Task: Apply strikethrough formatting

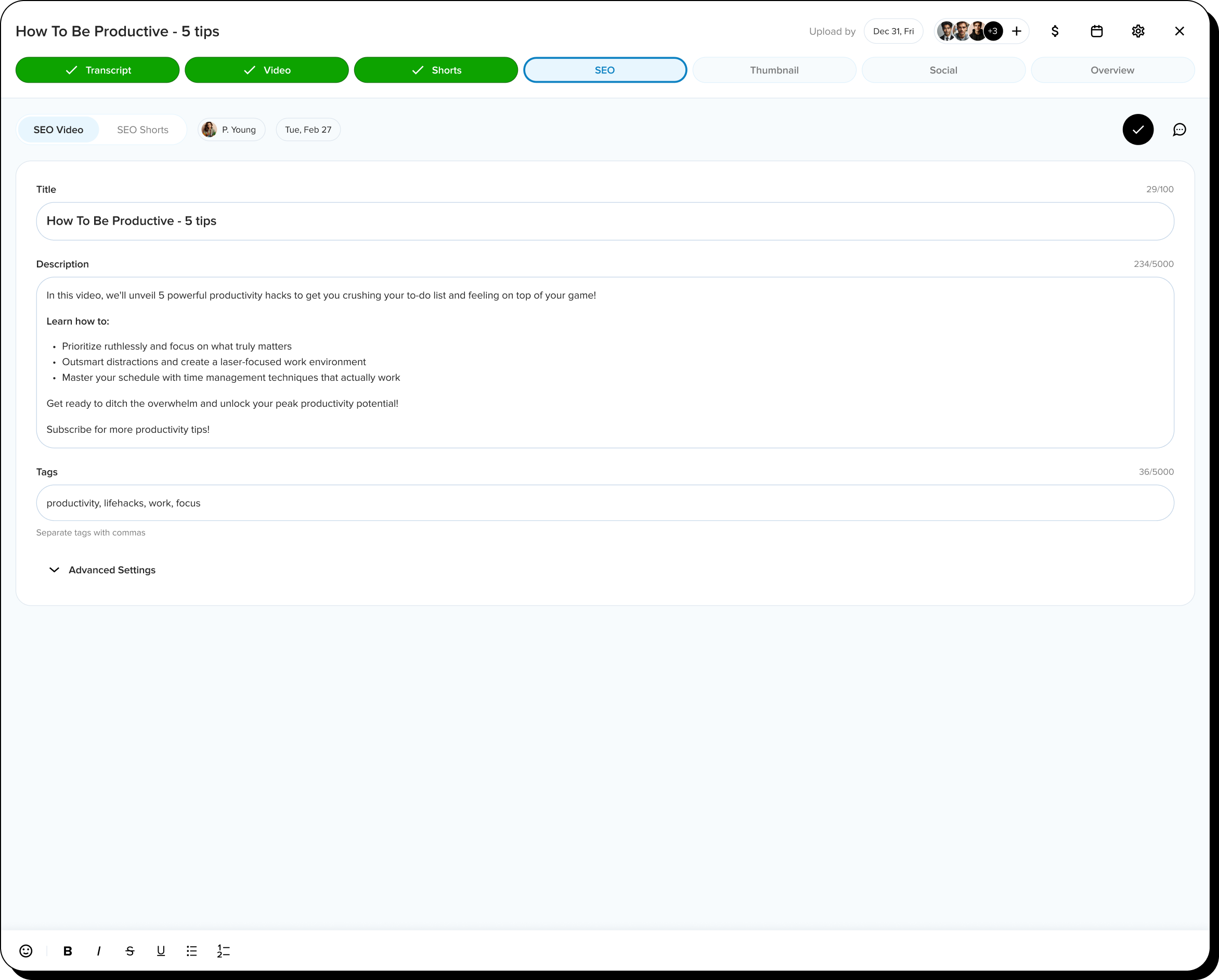Action: point(130,950)
